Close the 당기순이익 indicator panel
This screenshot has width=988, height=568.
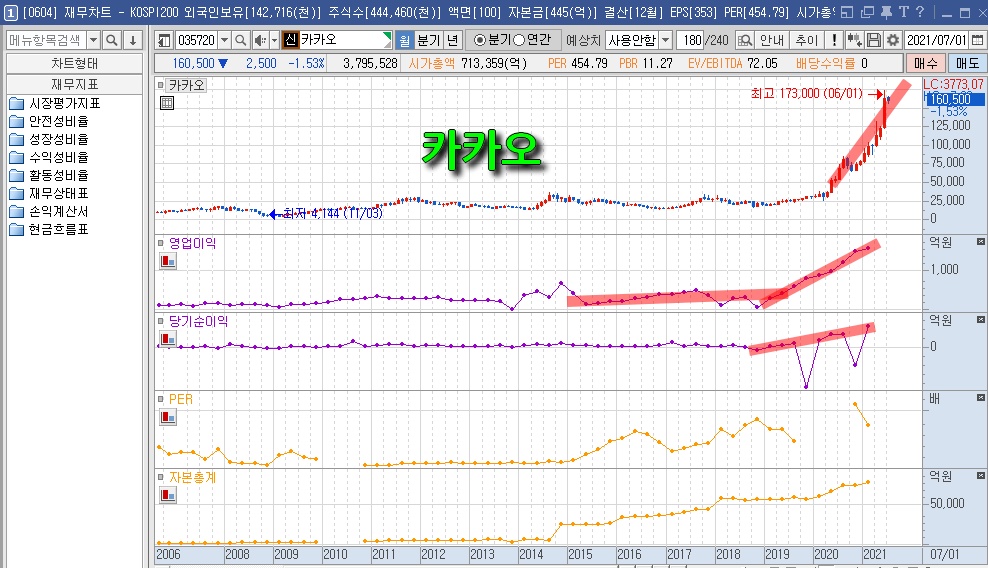tap(980, 320)
